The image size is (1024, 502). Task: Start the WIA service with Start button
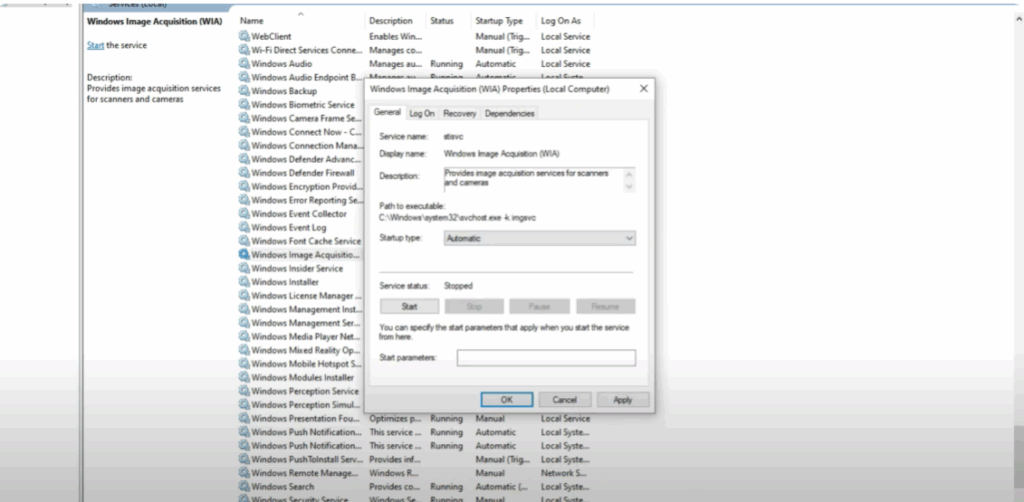[x=409, y=306]
